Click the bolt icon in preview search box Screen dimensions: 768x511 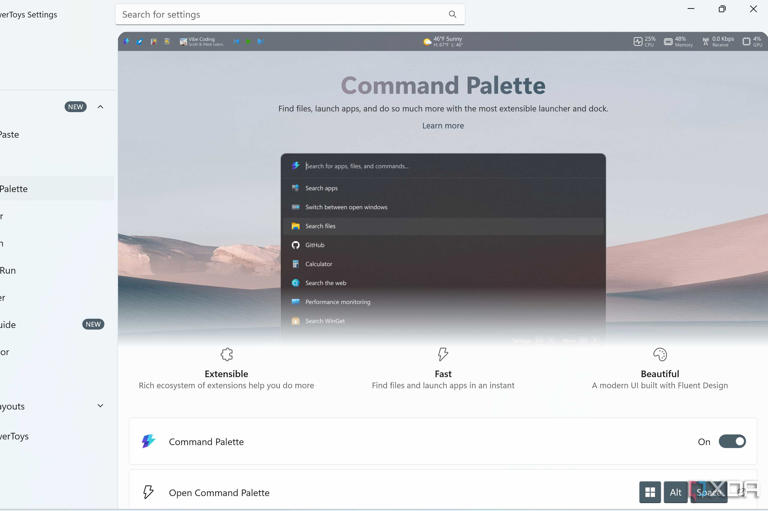[295, 166]
